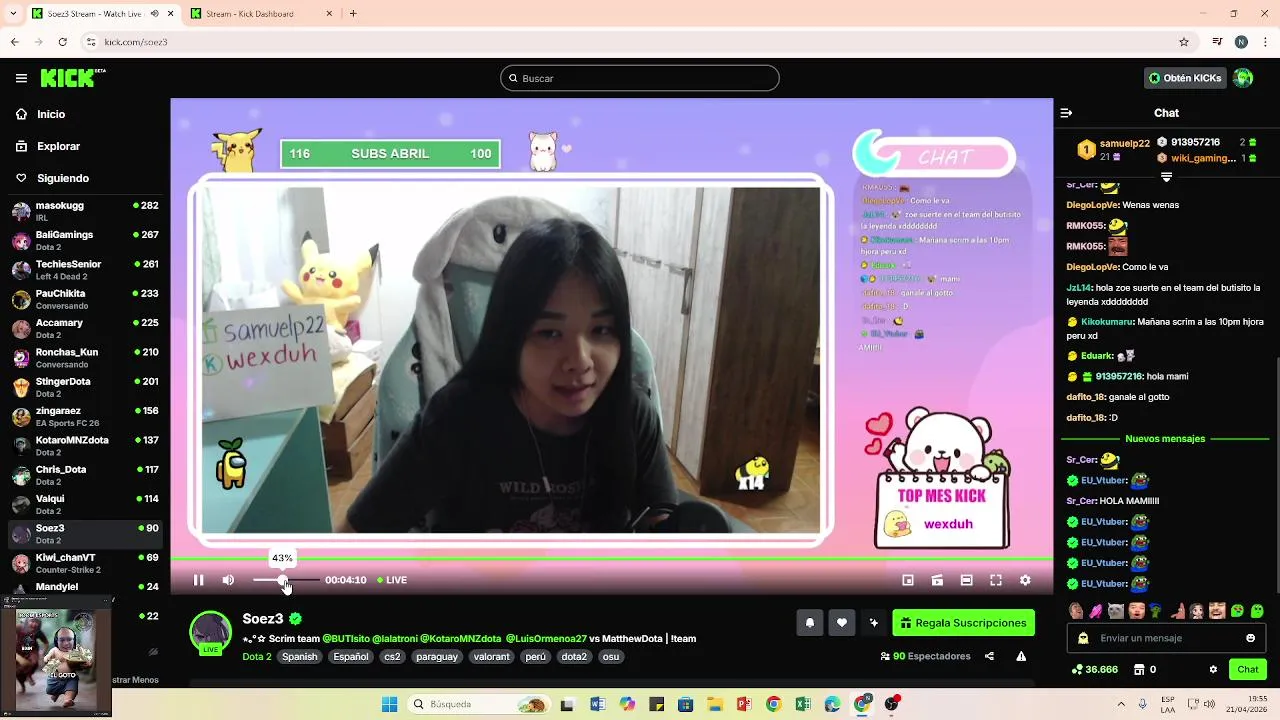Click the Buscar search field

click(x=640, y=78)
